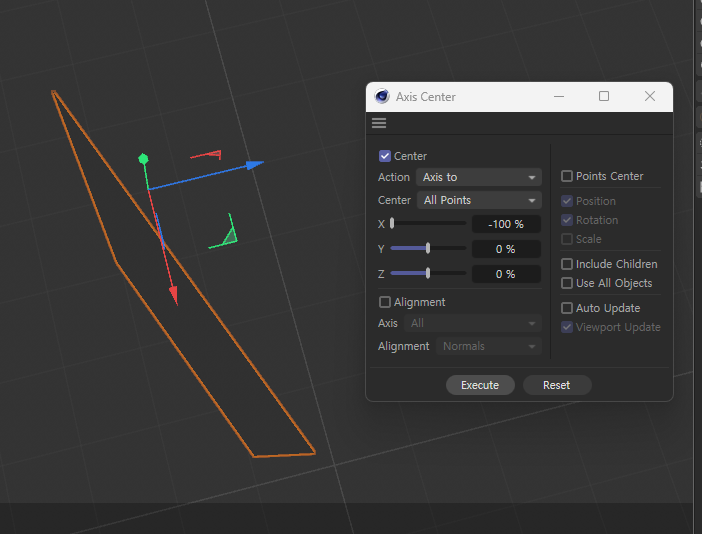Click the blue Z axis arrow handle
The width and height of the screenshot is (702, 534).
pyautogui.click(x=255, y=165)
